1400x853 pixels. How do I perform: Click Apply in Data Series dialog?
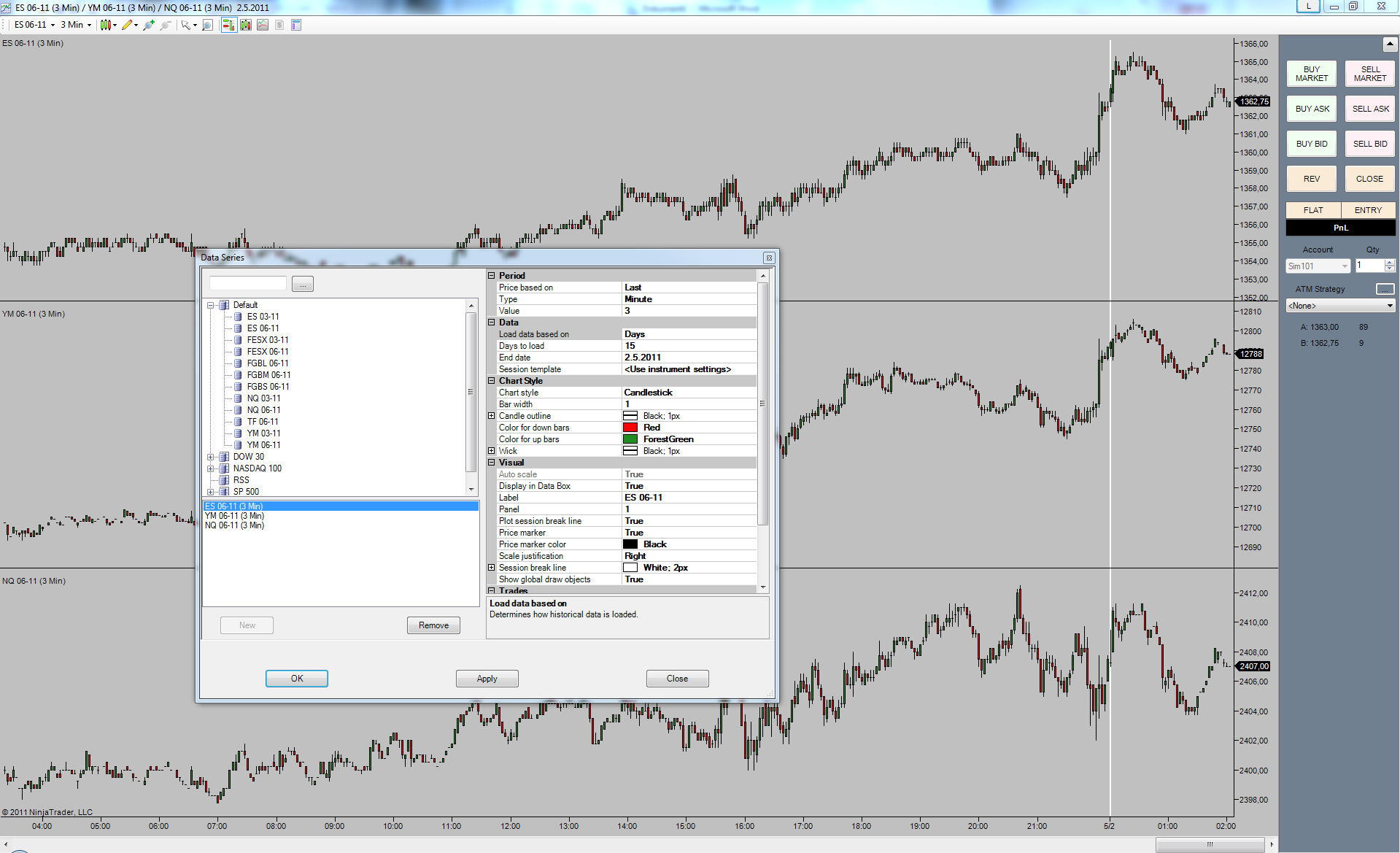click(x=487, y=679)
